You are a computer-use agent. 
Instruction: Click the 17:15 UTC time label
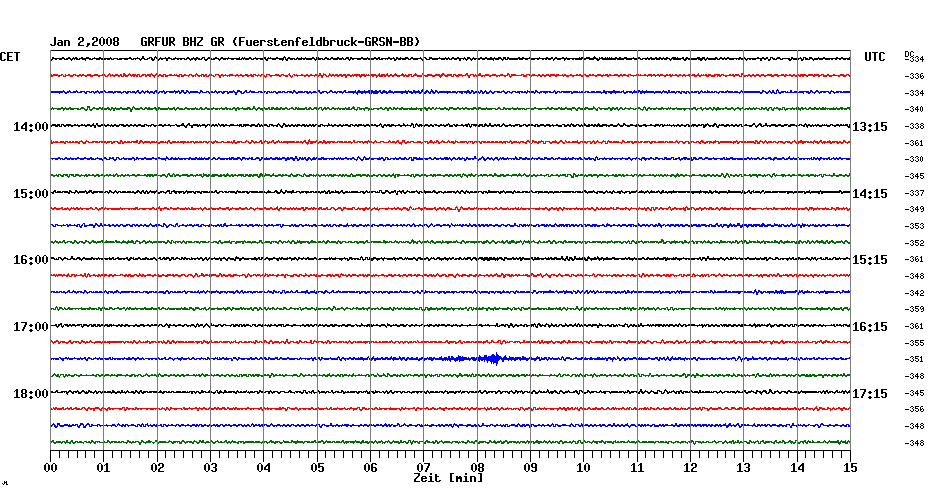[x=870, y=394]
